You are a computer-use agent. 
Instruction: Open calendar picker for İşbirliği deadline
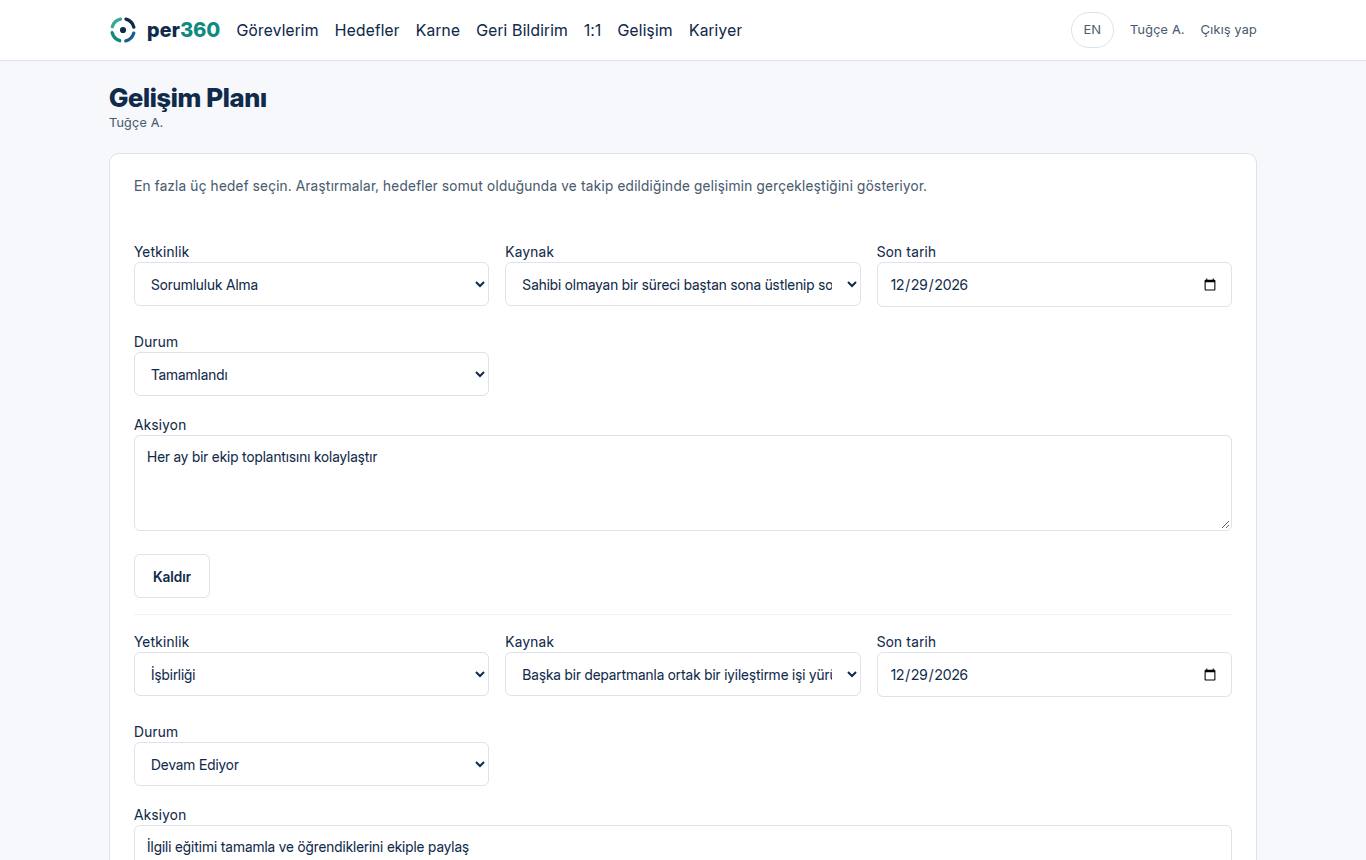click(x=1210, y=675)
